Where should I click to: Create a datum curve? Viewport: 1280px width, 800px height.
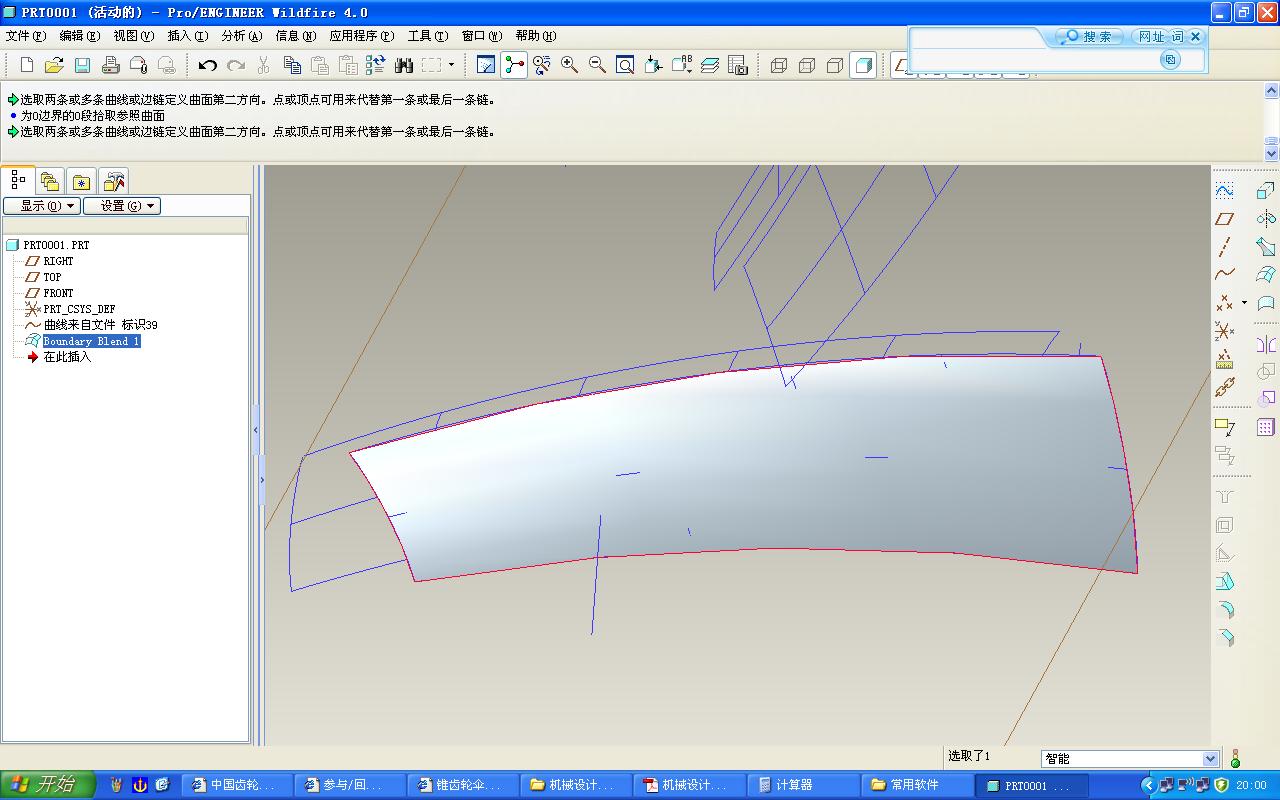pyautogui.click(x=1225, y=274)
